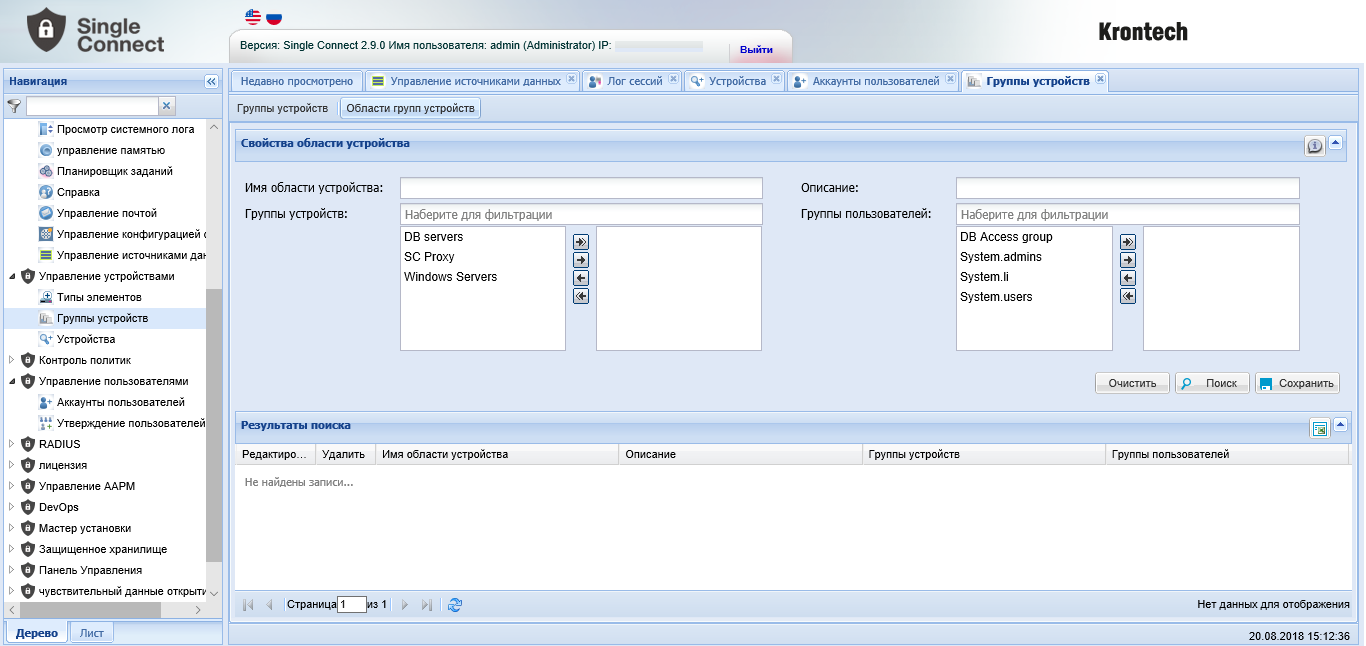This screenshot has width=1366, height=646.
Task: Open Планировщик заданий item
Action: (x=115, y=171)
